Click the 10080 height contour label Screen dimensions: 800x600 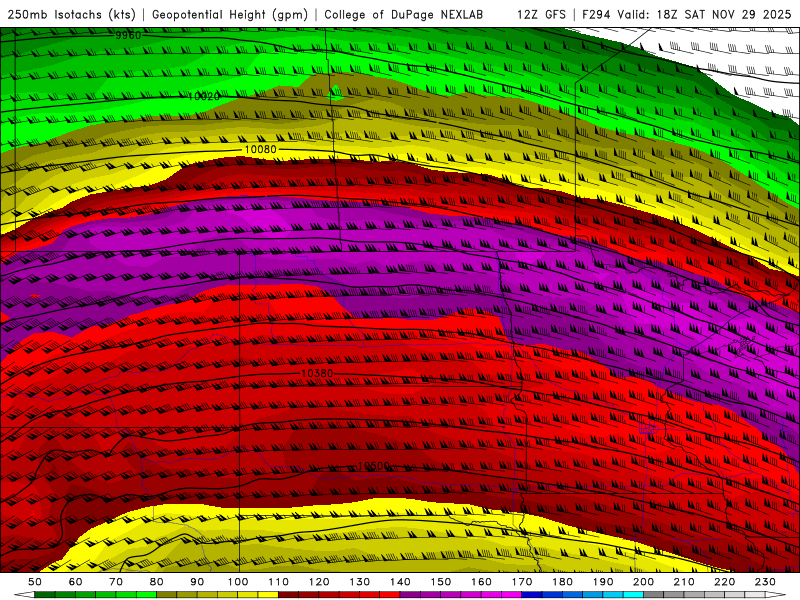click(260, 149)
